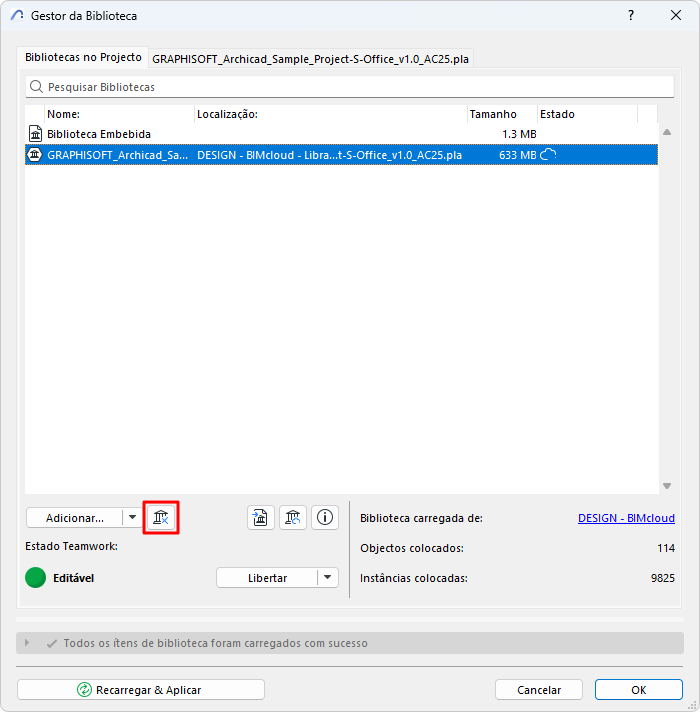Confirm with the OK button

(639, 690)
